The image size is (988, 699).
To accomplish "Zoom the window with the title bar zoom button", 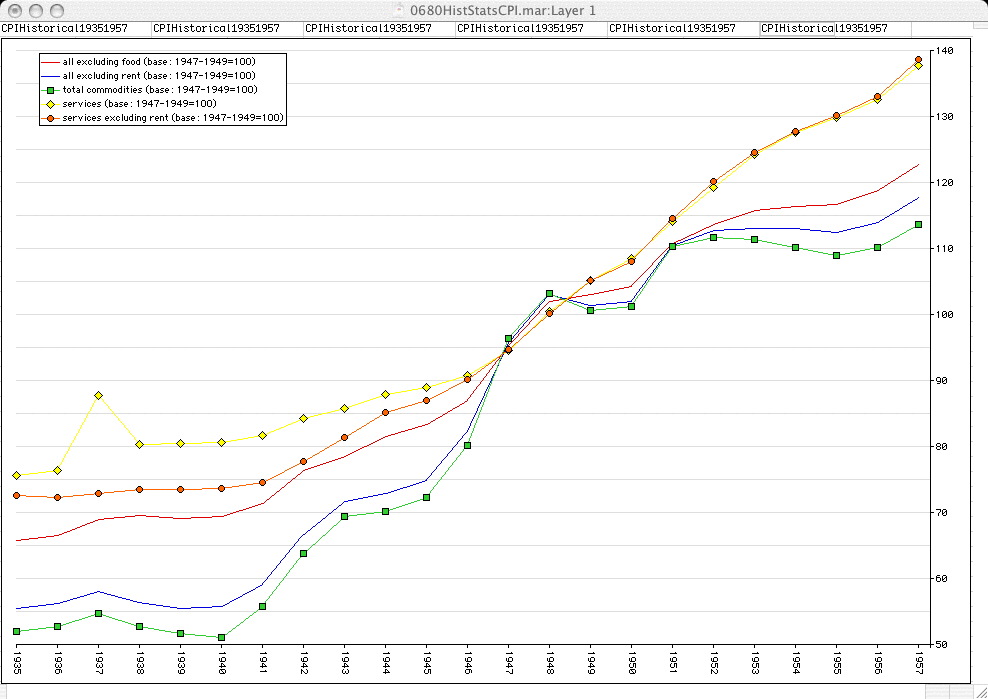I will [x=55, y=9].
